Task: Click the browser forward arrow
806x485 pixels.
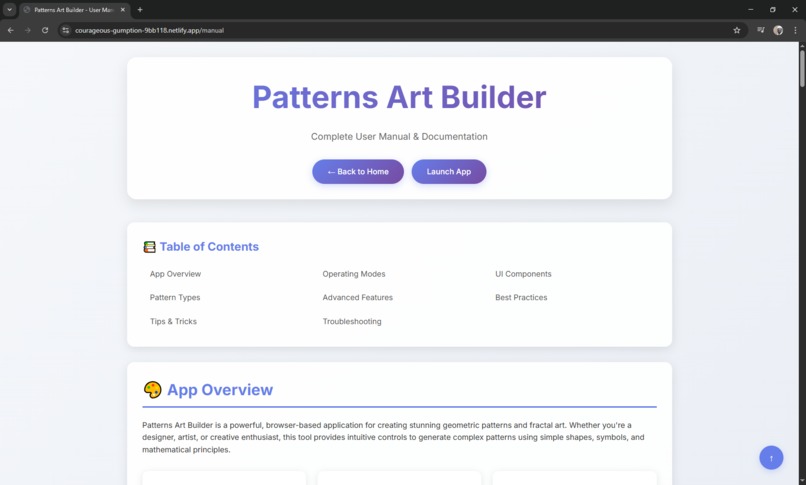Action: point(28,30)
